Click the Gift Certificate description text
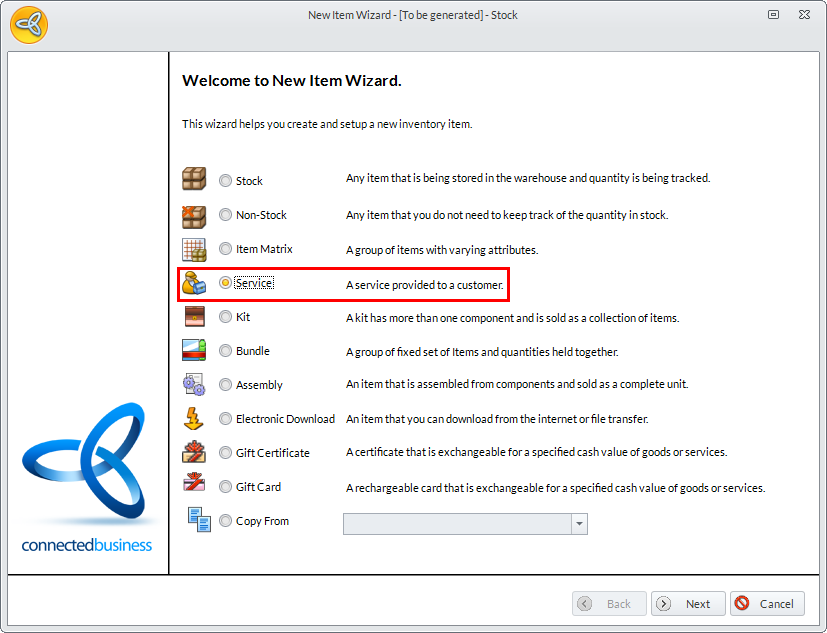The image size is (827, 633). point(536,452)
